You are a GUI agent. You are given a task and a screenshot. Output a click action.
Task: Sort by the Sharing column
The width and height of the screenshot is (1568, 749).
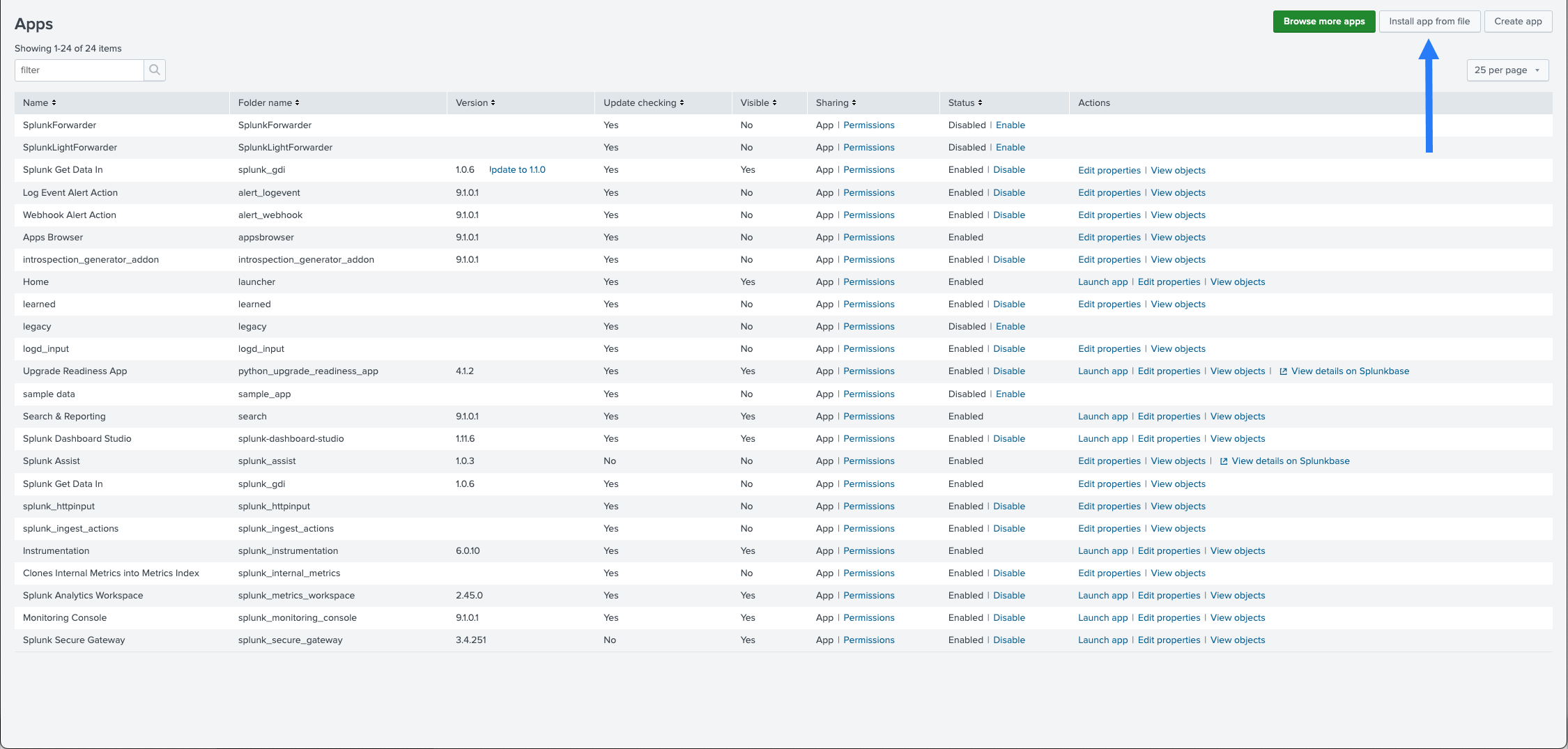tap(836, 102)
